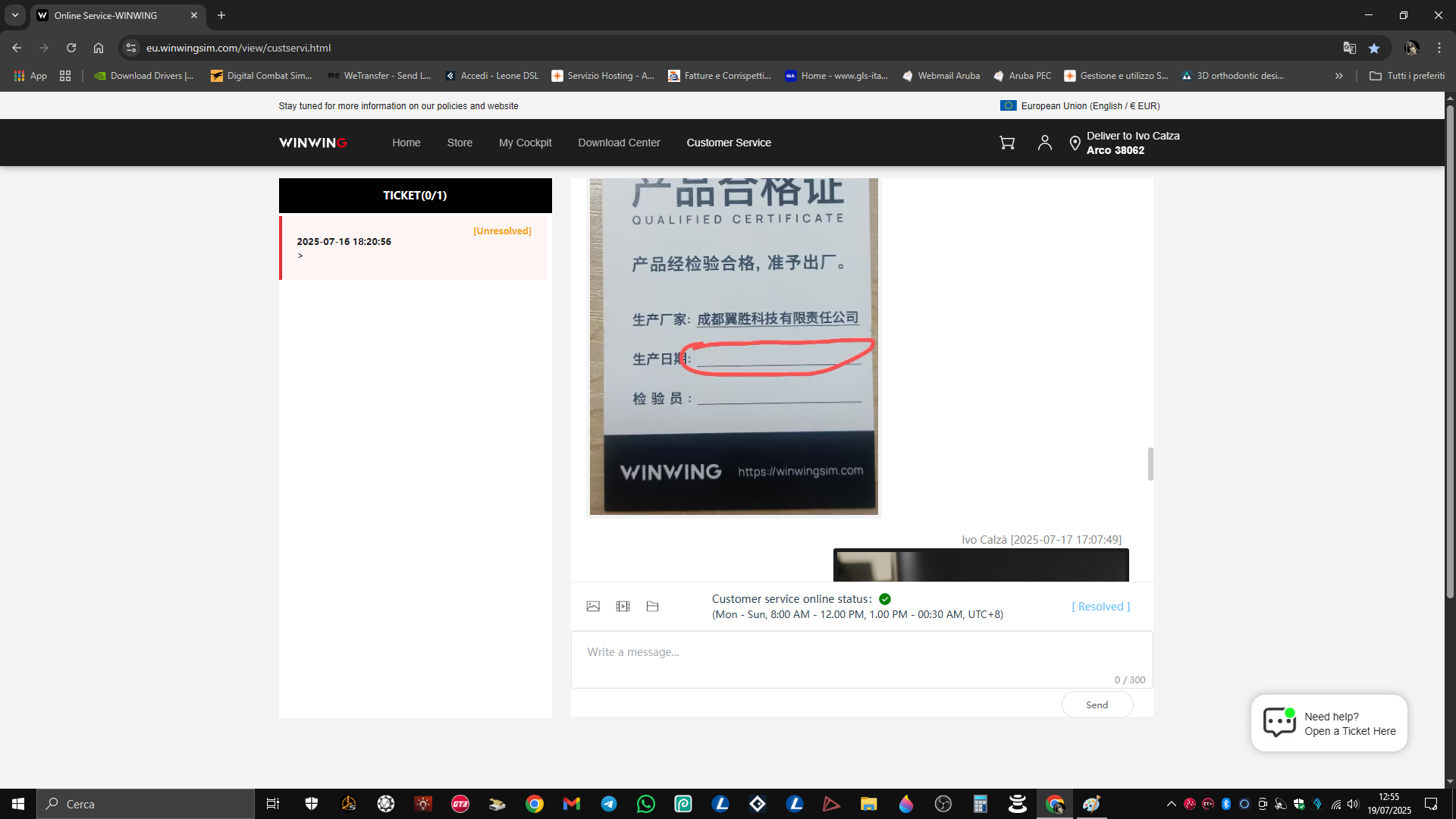
Task: Click Deliver to Ivo Calza address
Action: click(x=1133, y=143)
